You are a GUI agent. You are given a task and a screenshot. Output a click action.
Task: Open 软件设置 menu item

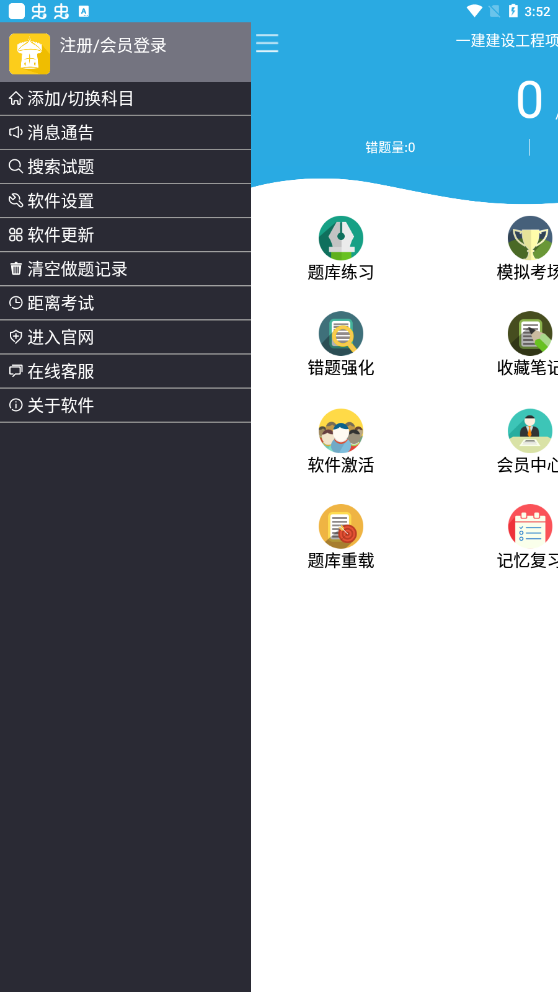click(125, 201)
